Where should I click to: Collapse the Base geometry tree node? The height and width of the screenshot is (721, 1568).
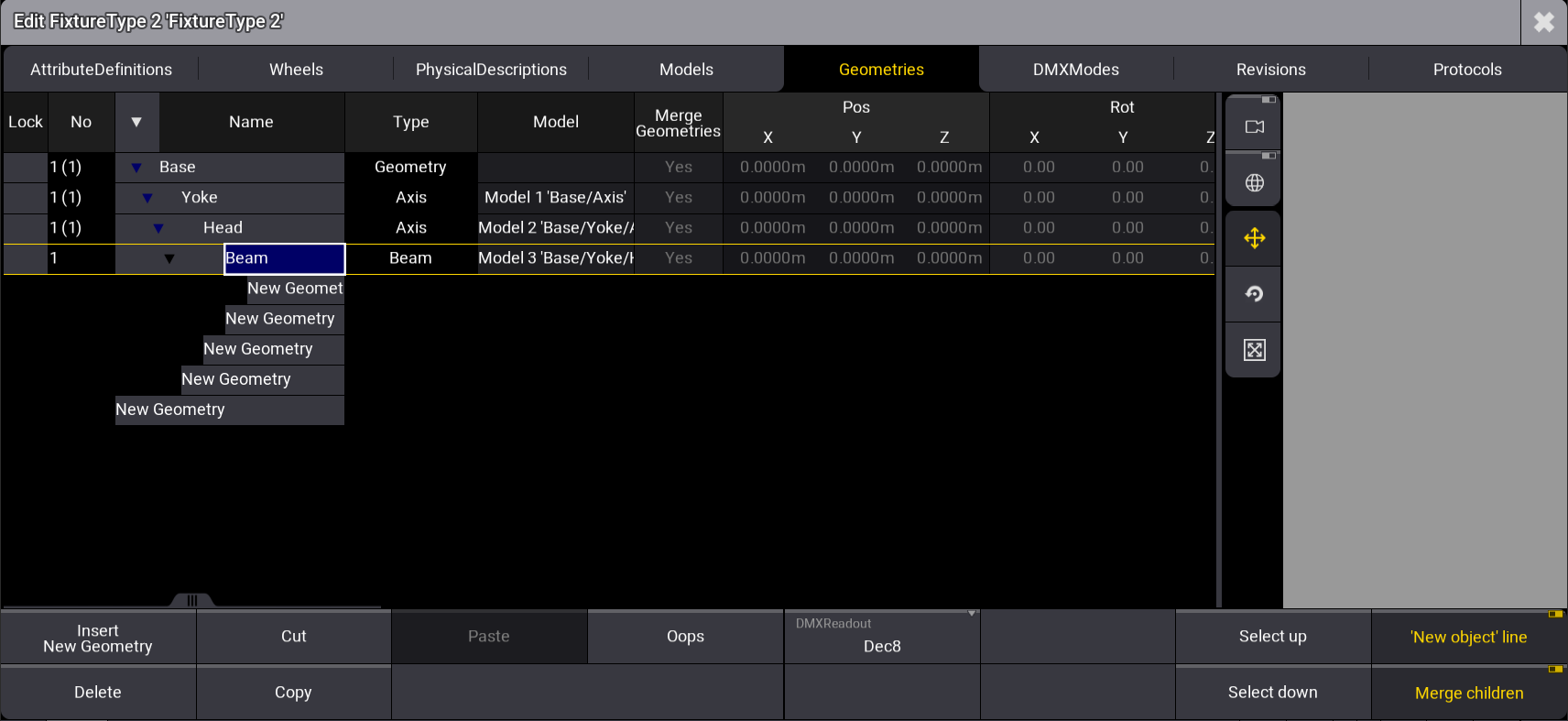click(136, 168)
